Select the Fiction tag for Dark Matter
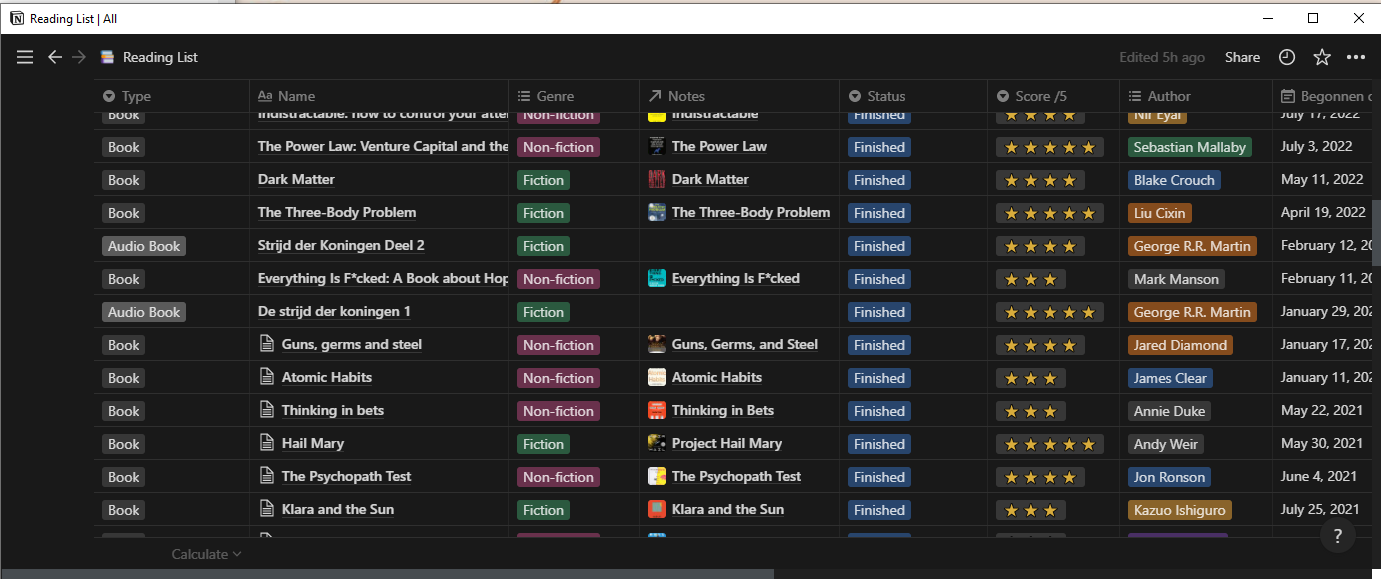This screenshot has width=1381, height=579. pyautogui.click(x=543, y=180)
